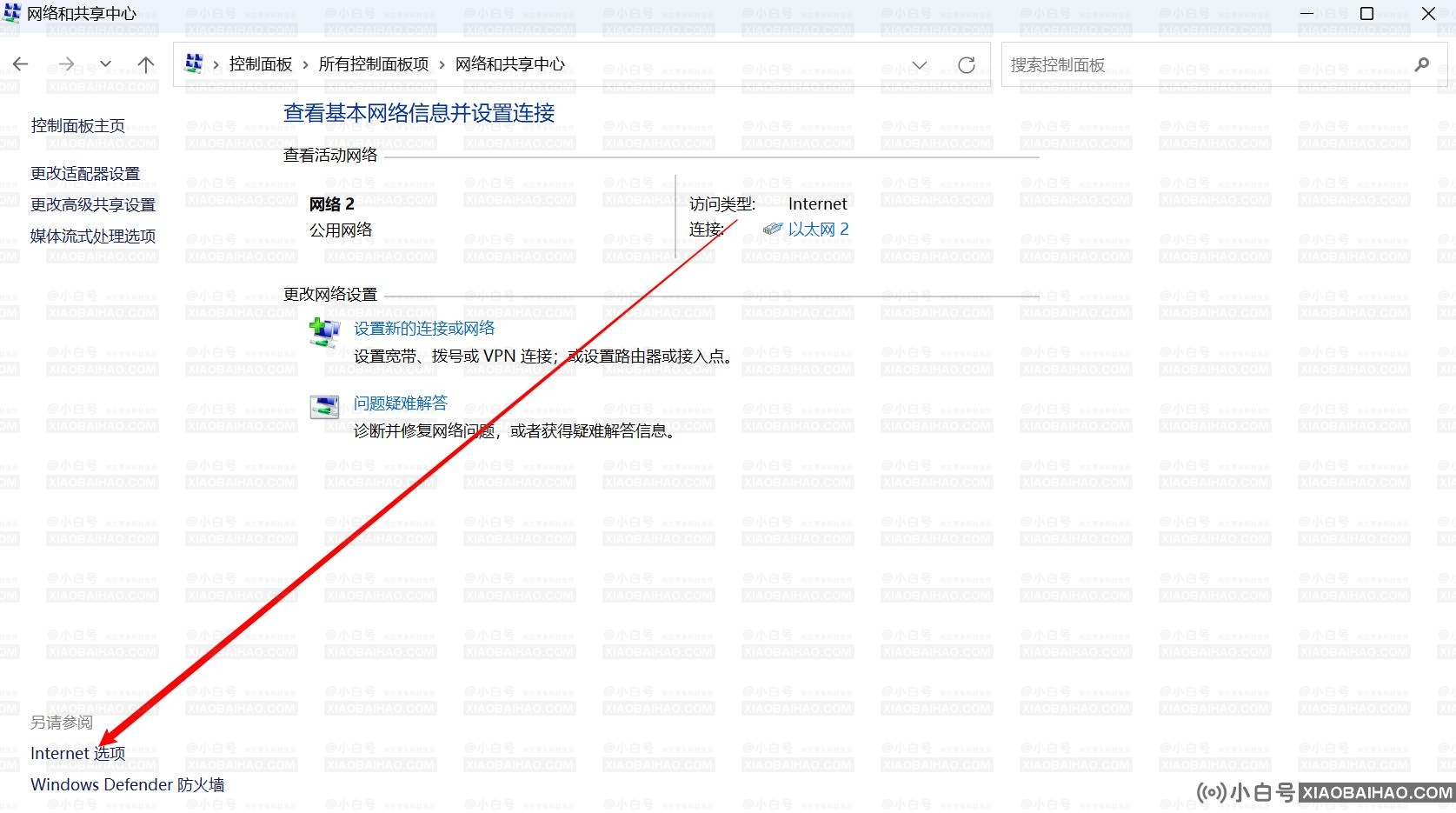Expand chevron after 控制面板 breadcrumb
This screenshot has width=1456, height=813.
coord(305,65)
